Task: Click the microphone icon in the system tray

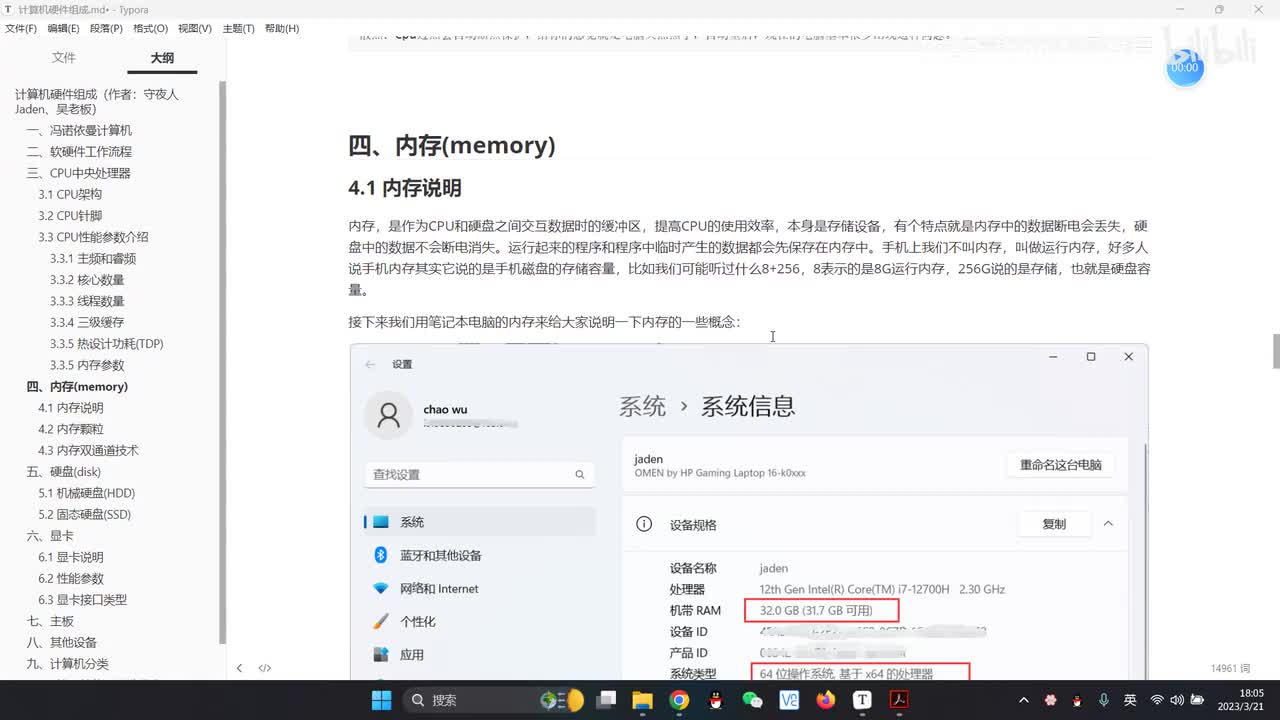Action: click(1103, 700)
